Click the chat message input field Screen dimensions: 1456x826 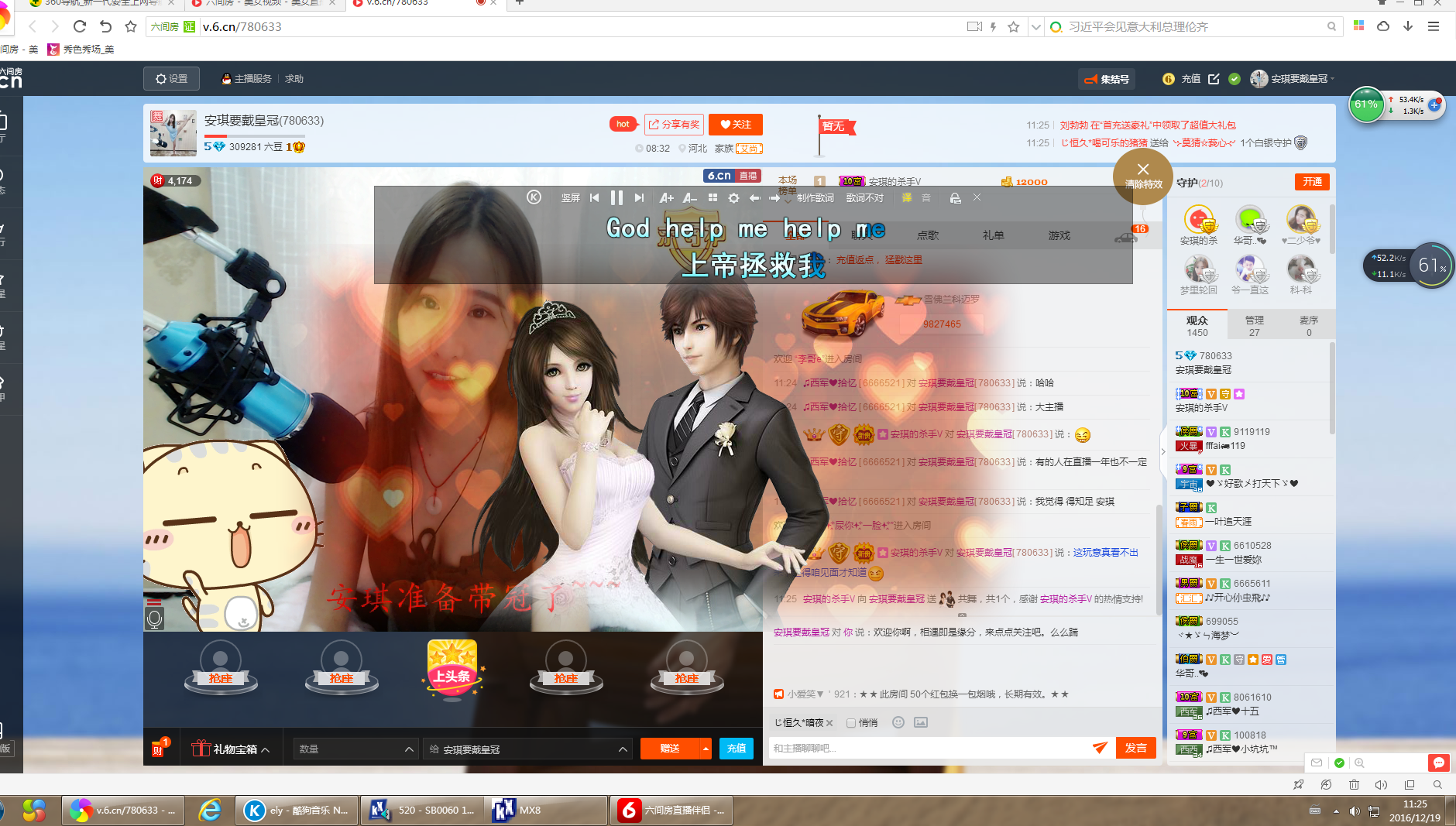point(929,748)
